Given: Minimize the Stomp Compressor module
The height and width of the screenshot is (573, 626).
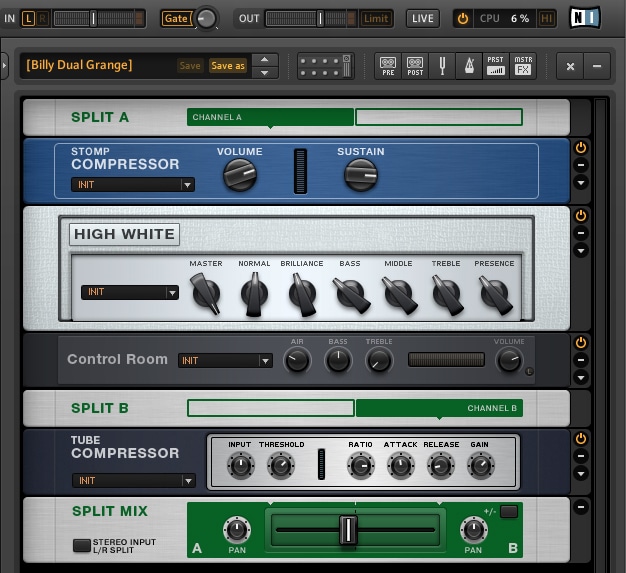Looking at the screenshot, I should [581, 165].
